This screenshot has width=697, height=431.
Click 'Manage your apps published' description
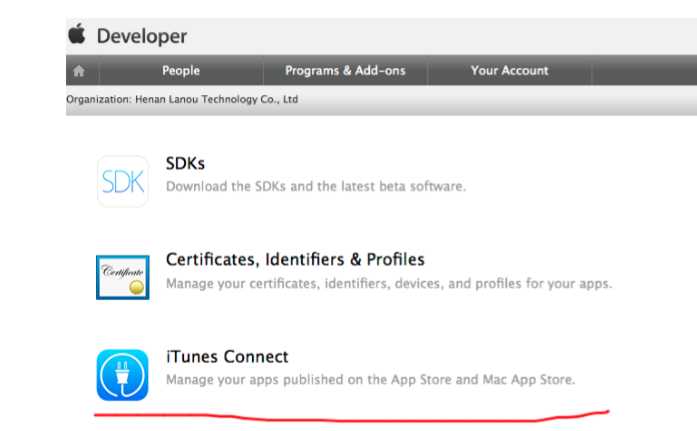371,380
